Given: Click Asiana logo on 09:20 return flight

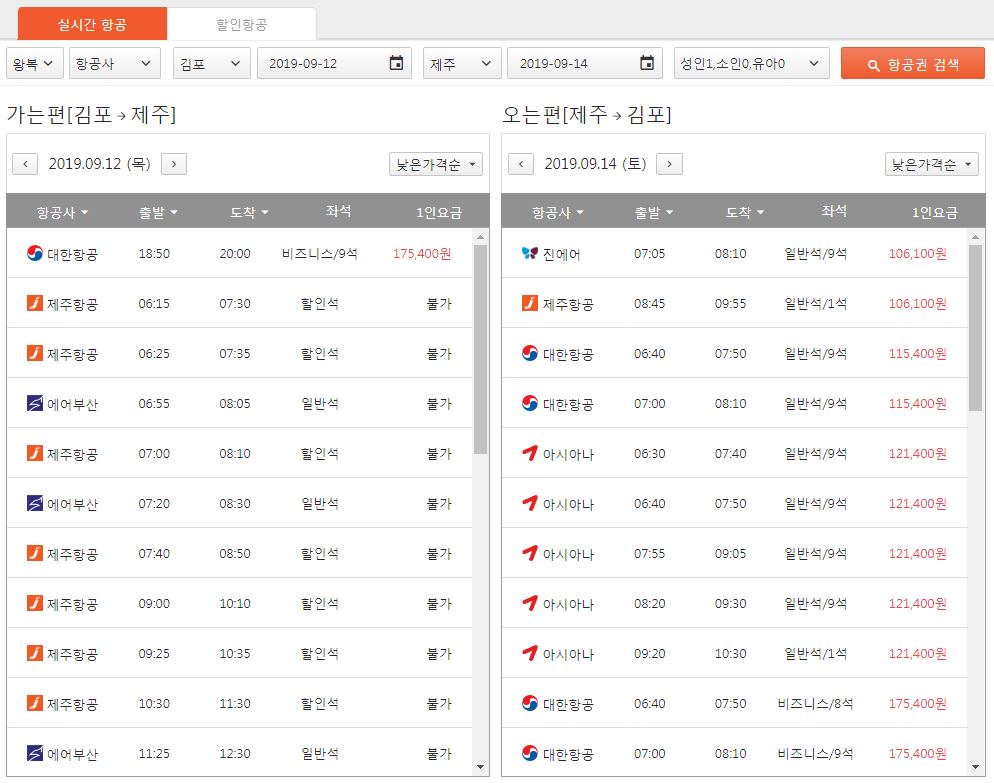Looking at the screenshot, I should point(530,653).
